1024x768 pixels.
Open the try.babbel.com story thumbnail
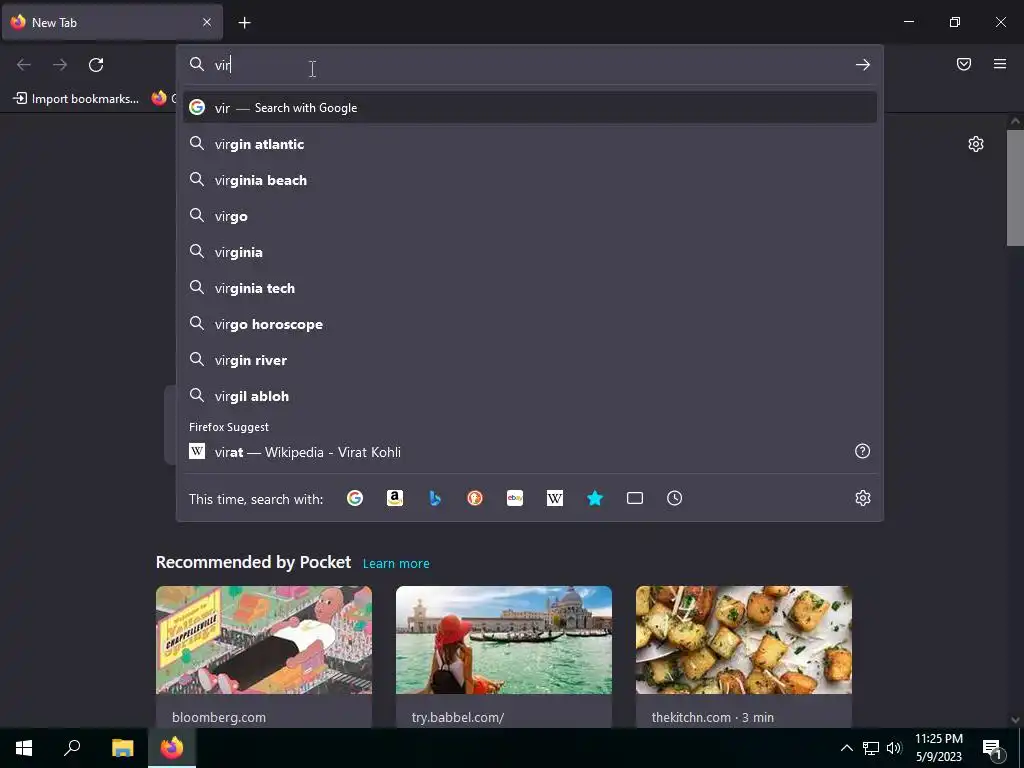(x=504, y=640)
